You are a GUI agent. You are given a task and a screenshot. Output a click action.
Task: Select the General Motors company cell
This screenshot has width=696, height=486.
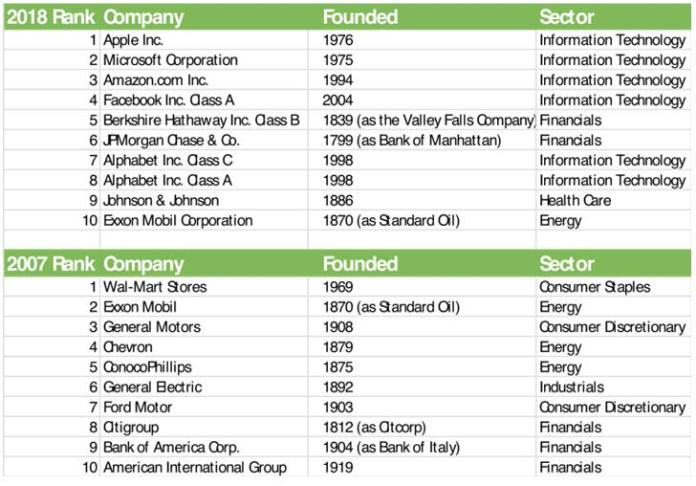(152, 327)
